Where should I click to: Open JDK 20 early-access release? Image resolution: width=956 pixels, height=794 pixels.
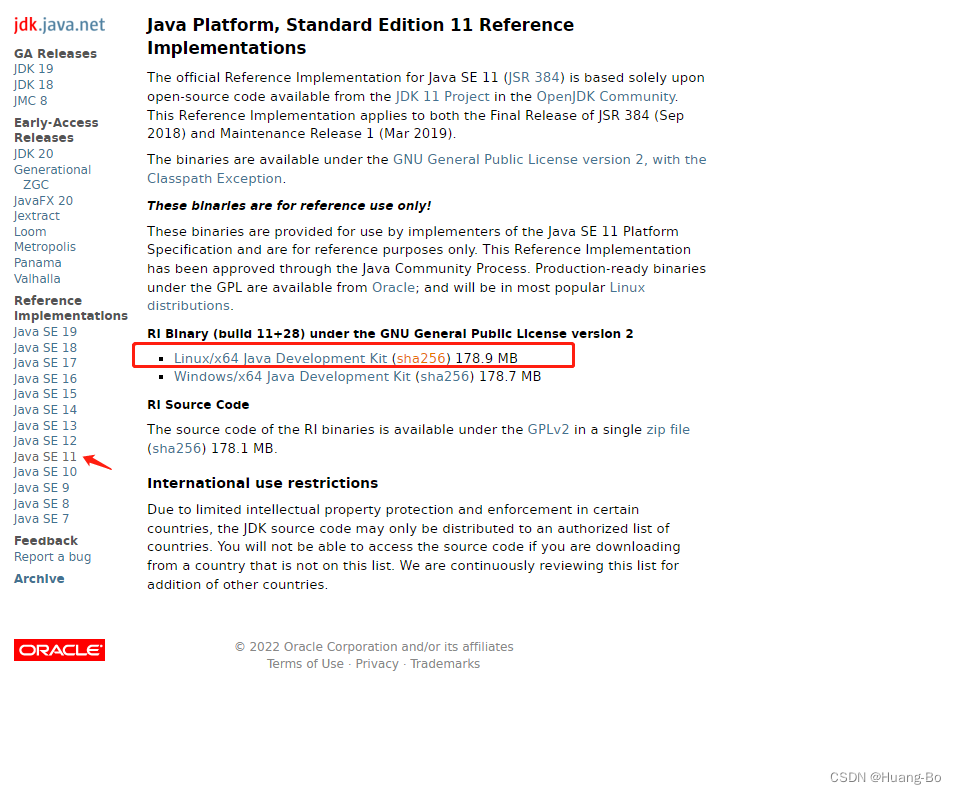click(34, 154)
